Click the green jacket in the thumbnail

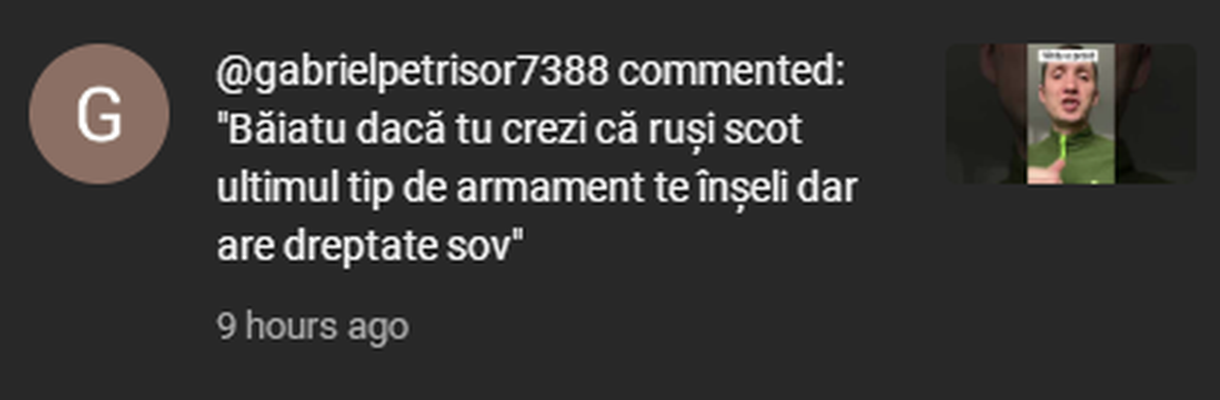[x=1072, y=160]
